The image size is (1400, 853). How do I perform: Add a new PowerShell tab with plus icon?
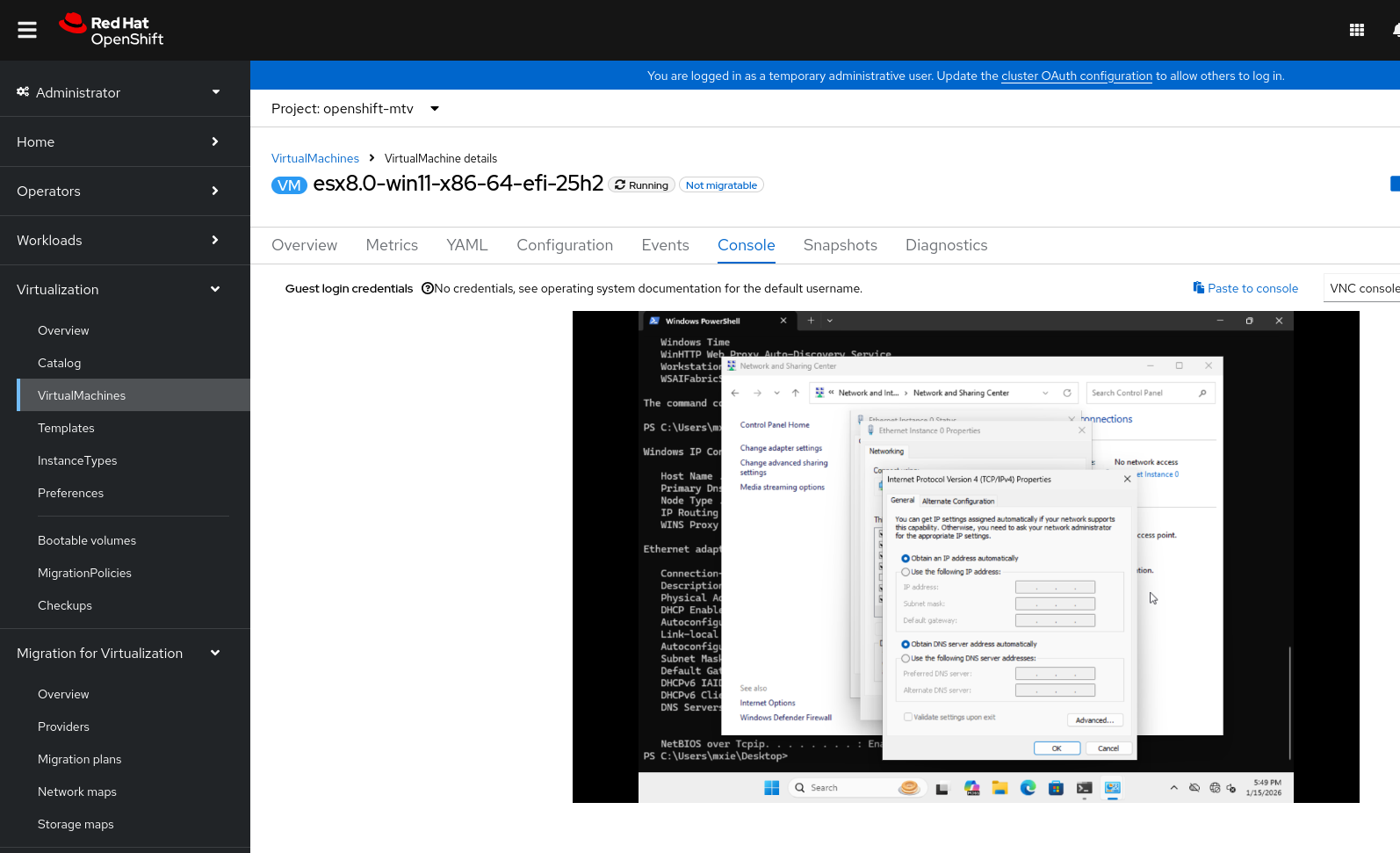click(x=811, y=321)
